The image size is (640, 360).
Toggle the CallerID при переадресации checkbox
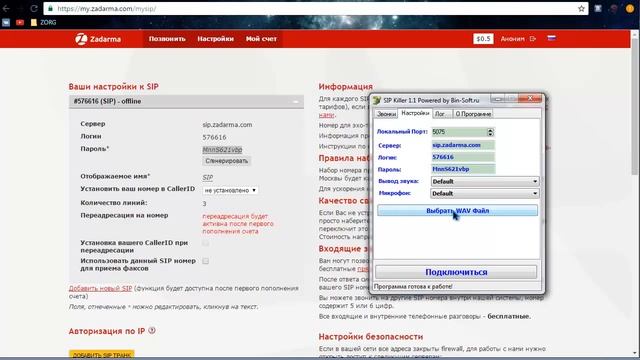click(x=205, y=243)
